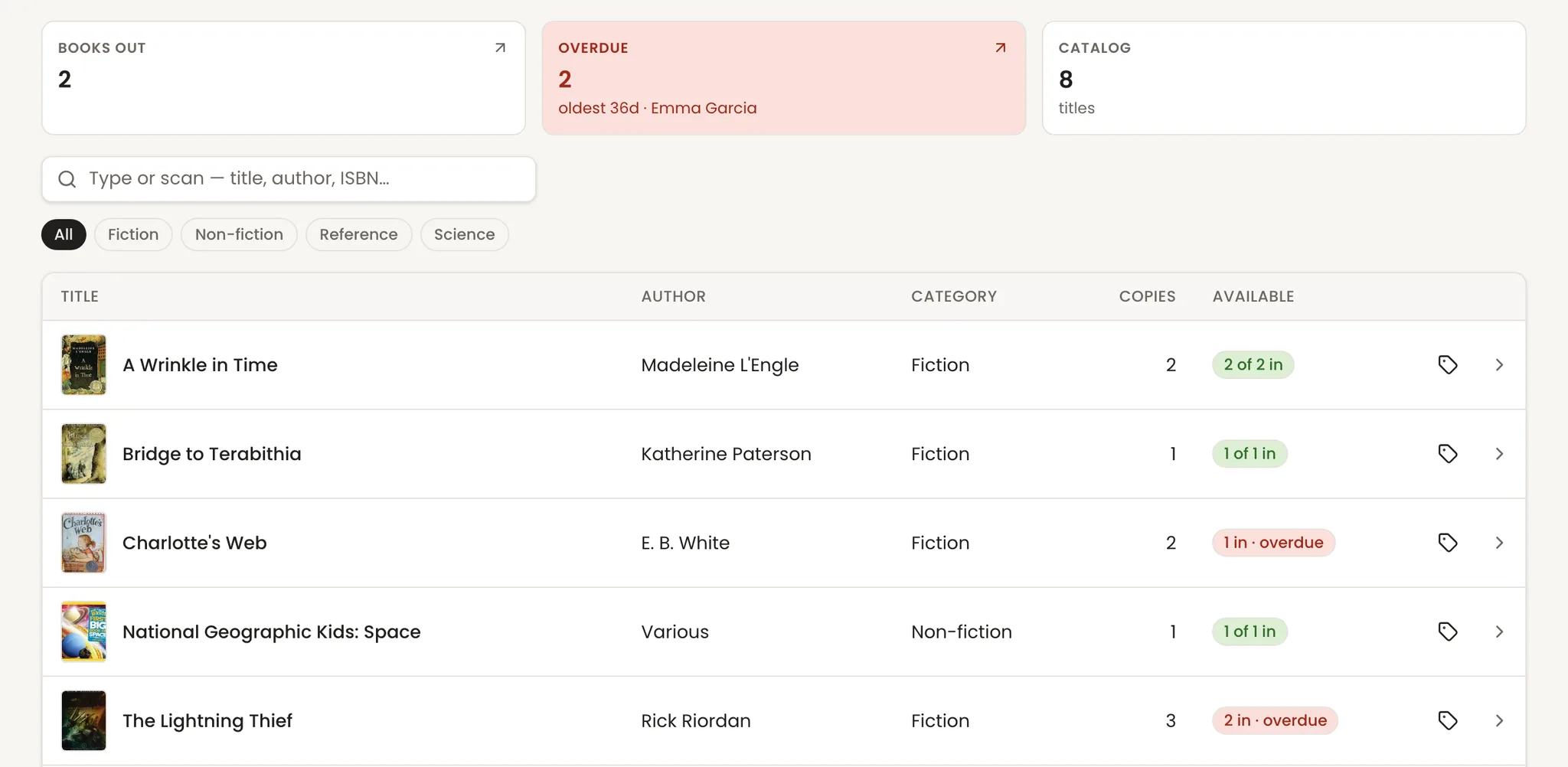This screenshot has height=767, width=1568.
Task: Filter by Fiction category chip
Action: coord(133,234)
